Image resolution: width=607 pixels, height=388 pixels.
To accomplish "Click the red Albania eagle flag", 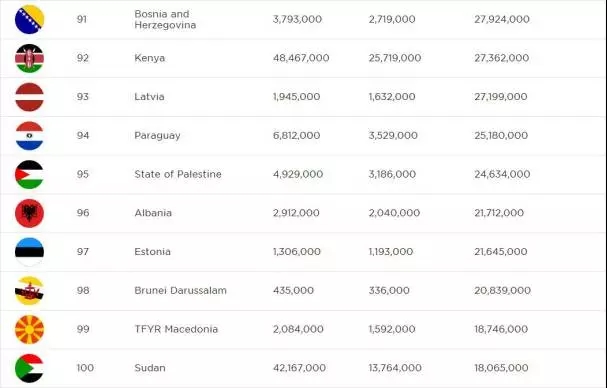I will click(x=29, y=213).
